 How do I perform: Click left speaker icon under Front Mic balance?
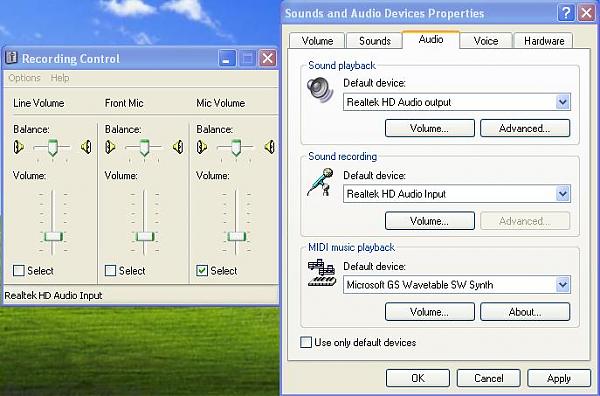[110, 147]
